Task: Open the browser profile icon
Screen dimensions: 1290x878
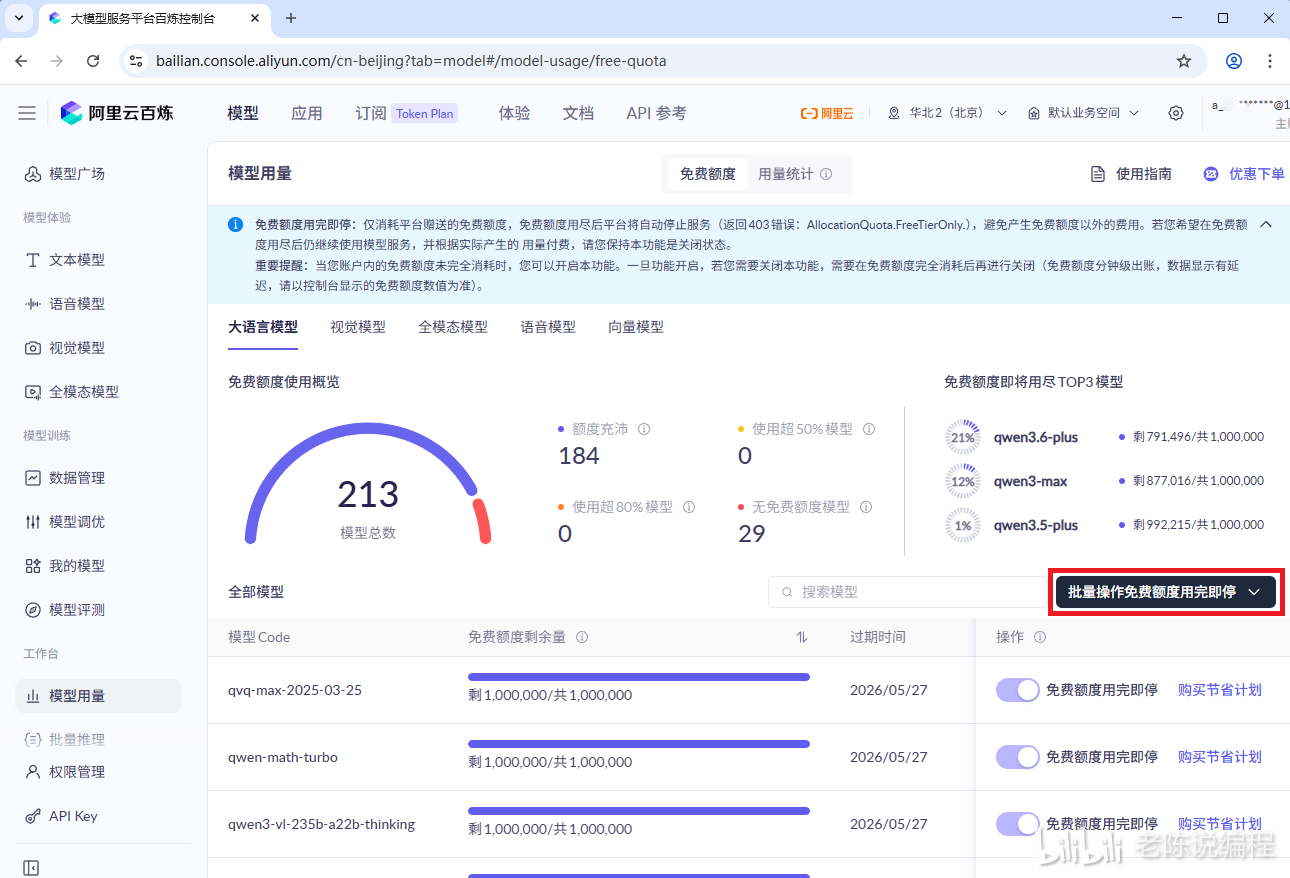Action: [x=1234, y=61]
